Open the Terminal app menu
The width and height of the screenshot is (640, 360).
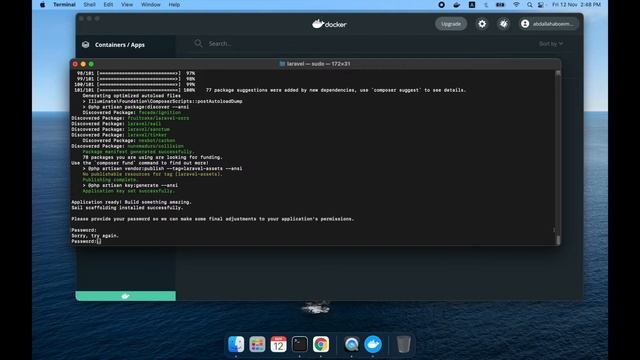click(x=64, y=4)
